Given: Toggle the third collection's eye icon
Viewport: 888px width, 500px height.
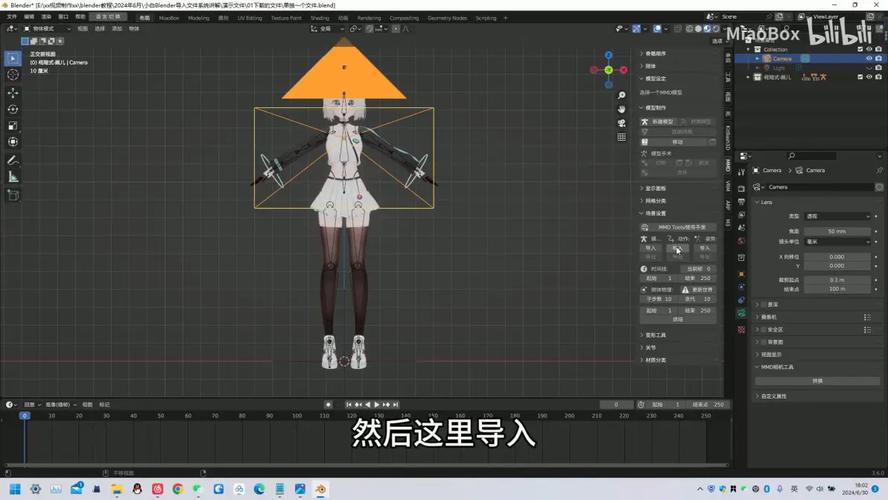Looking at the screenshot, I should pyautogui.click(x=869, y=77).
